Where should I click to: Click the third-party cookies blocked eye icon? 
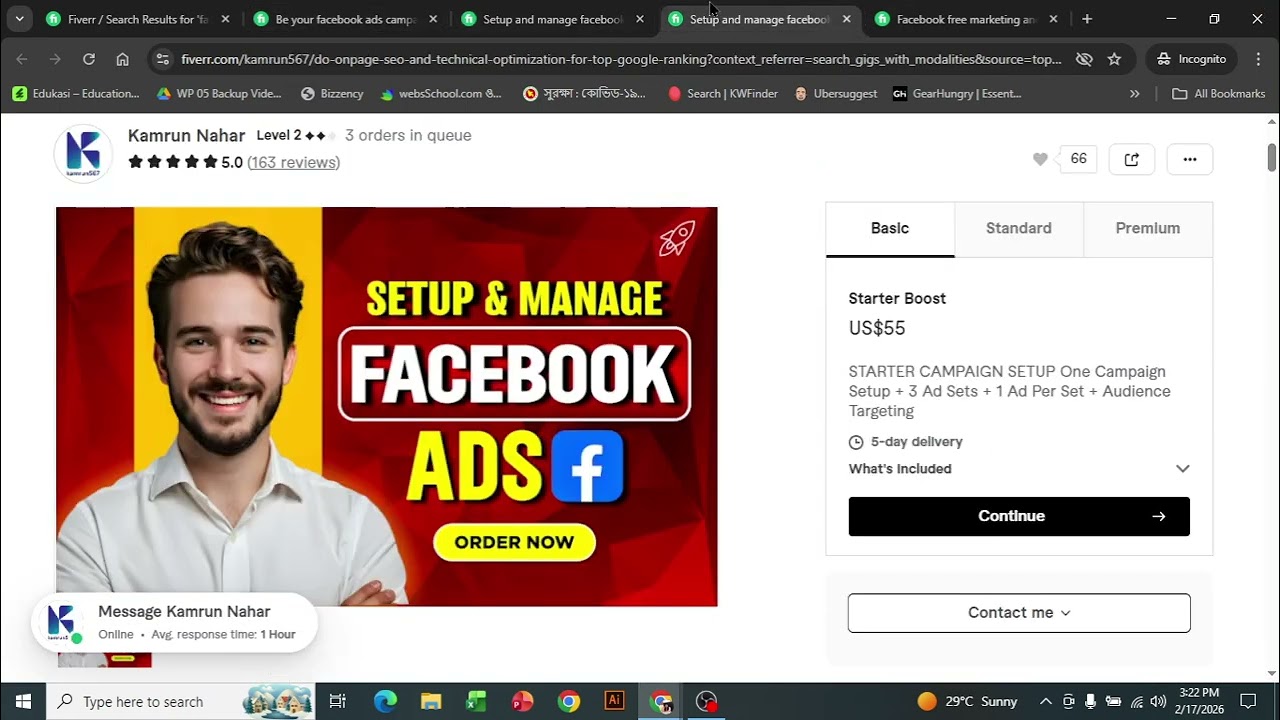point(1084,59)
